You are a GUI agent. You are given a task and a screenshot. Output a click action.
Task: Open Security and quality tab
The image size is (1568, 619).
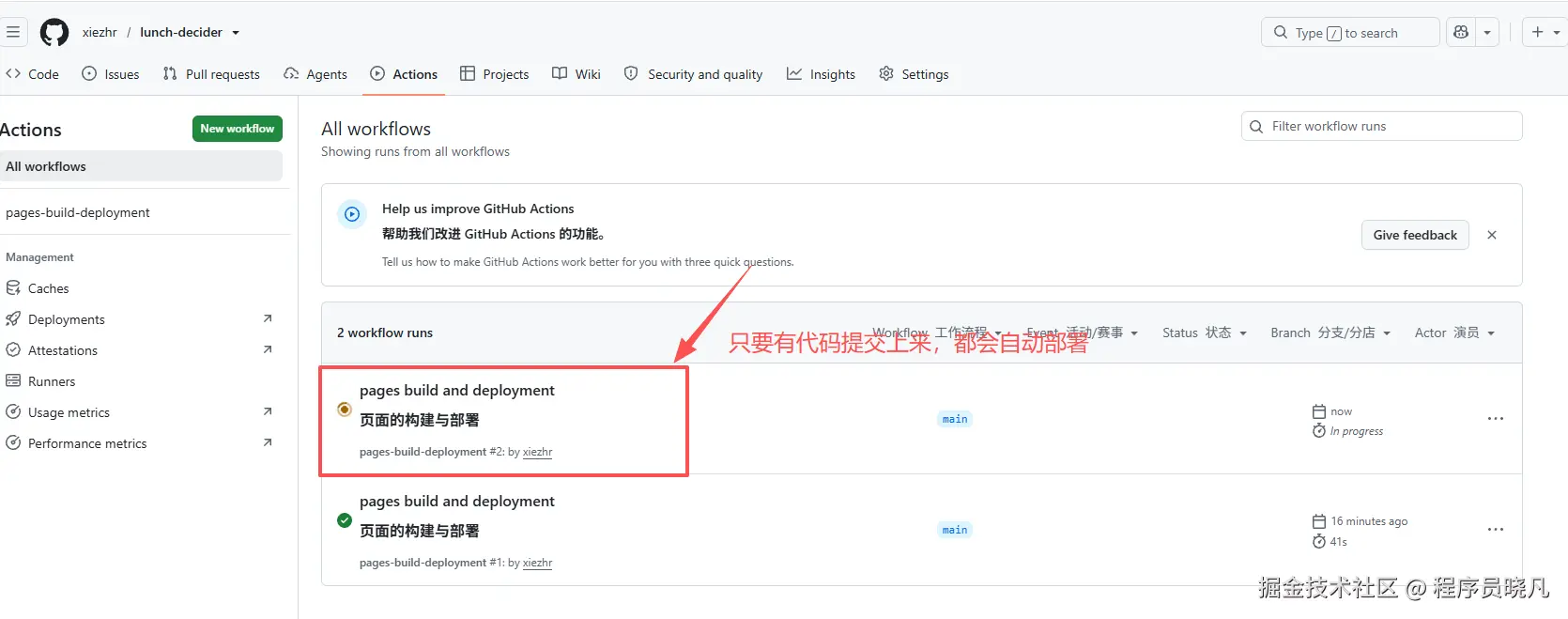694,74
